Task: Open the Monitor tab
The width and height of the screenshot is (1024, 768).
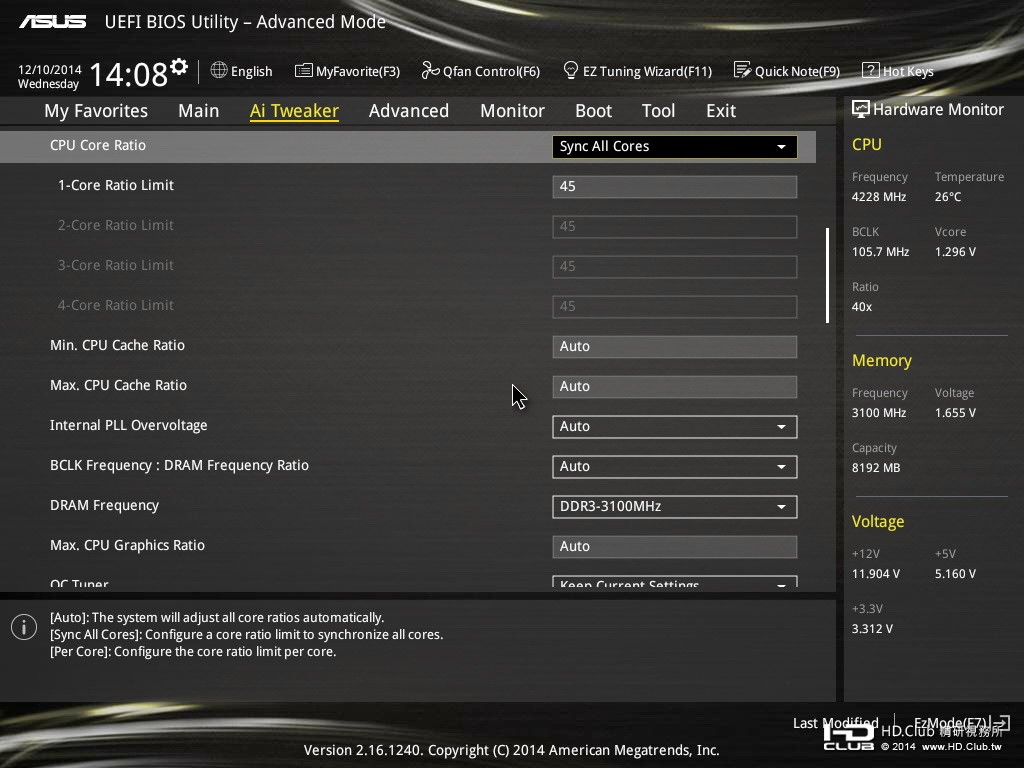Action: point(513,111)
